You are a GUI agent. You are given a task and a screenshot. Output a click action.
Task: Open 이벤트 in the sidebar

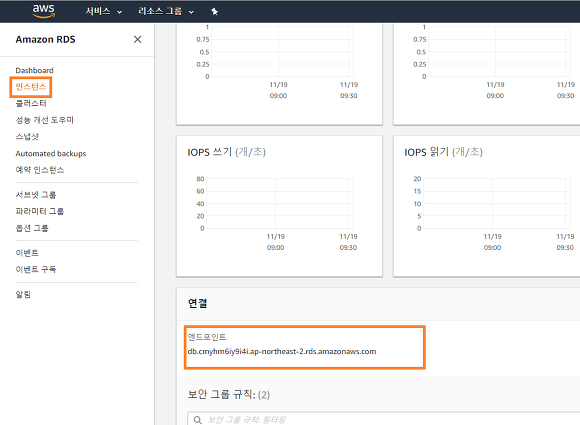point(27,253)
